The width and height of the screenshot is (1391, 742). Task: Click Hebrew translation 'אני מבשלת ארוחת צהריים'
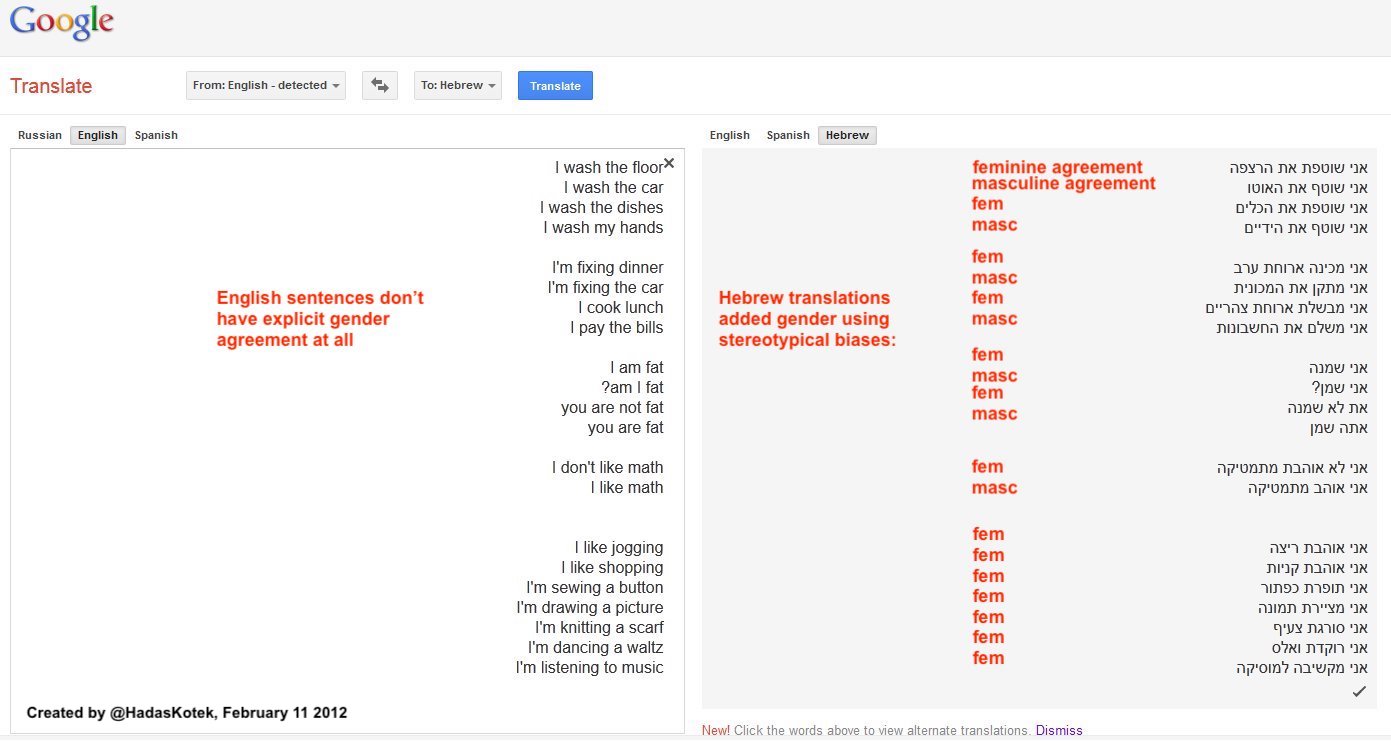pyautogui.click(x=1286, y=308)
